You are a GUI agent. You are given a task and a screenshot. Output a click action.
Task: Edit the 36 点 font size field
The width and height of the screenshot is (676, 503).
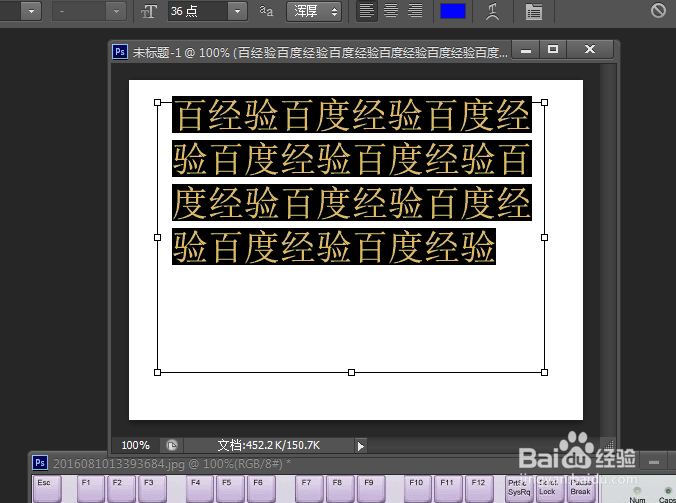tap(198, 11)
